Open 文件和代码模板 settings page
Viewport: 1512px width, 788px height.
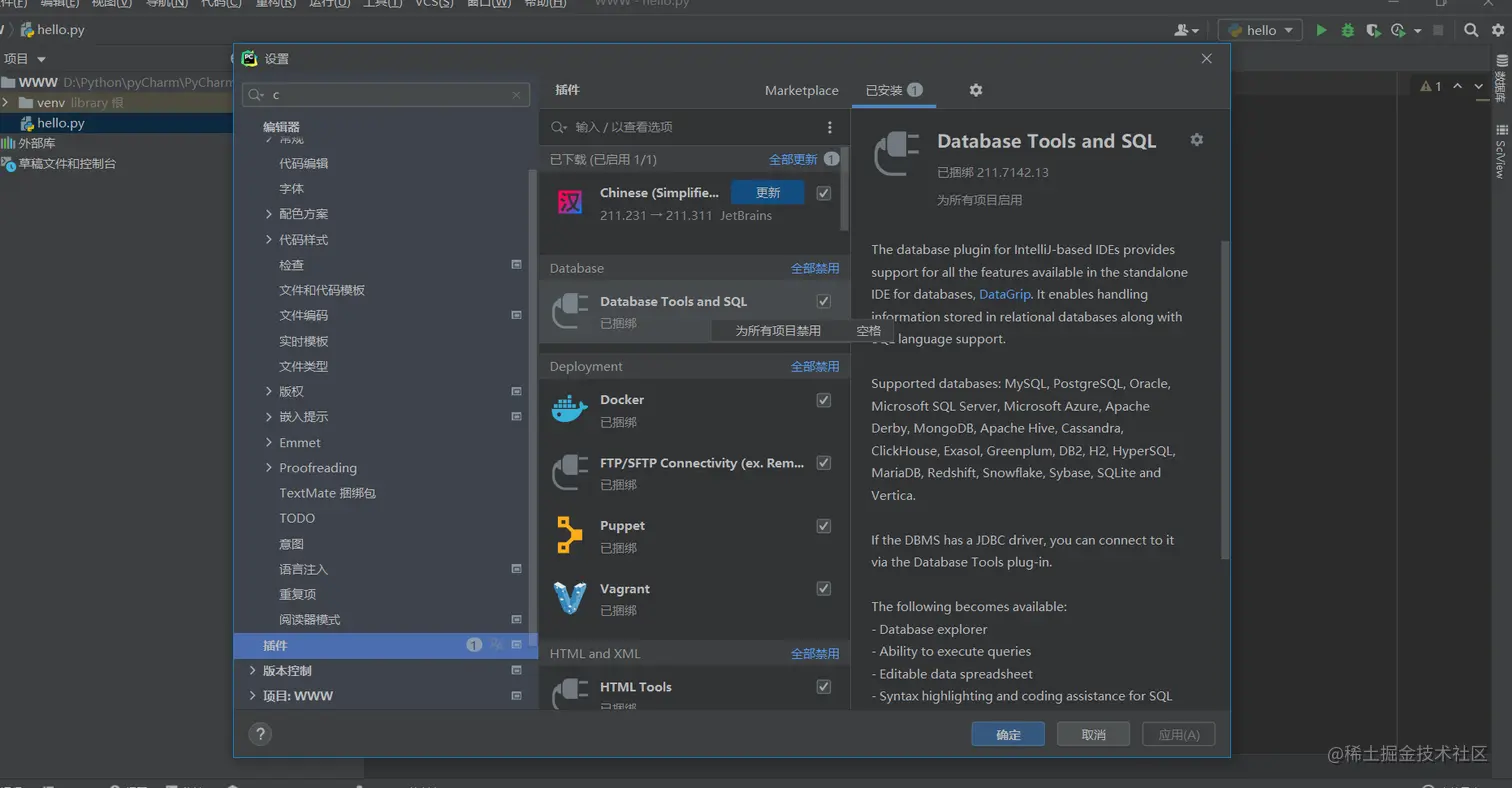(x=322, y=290)
